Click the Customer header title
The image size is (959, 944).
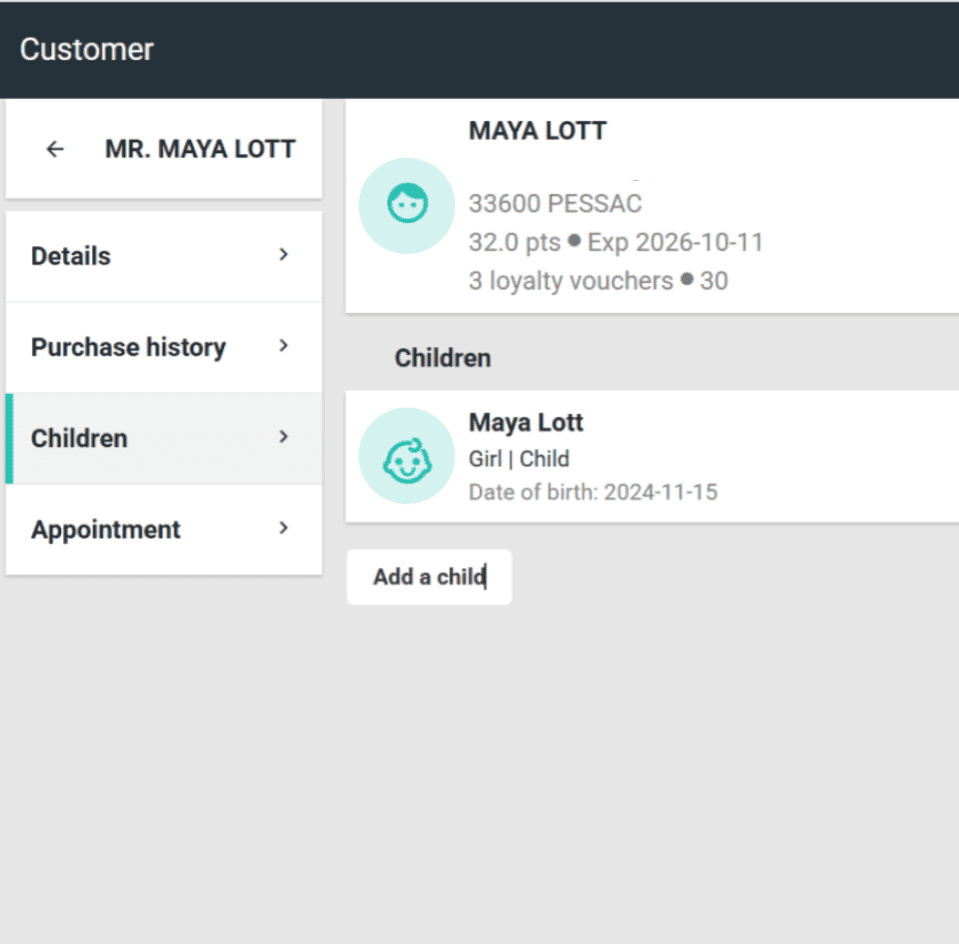tap(87, 49)
